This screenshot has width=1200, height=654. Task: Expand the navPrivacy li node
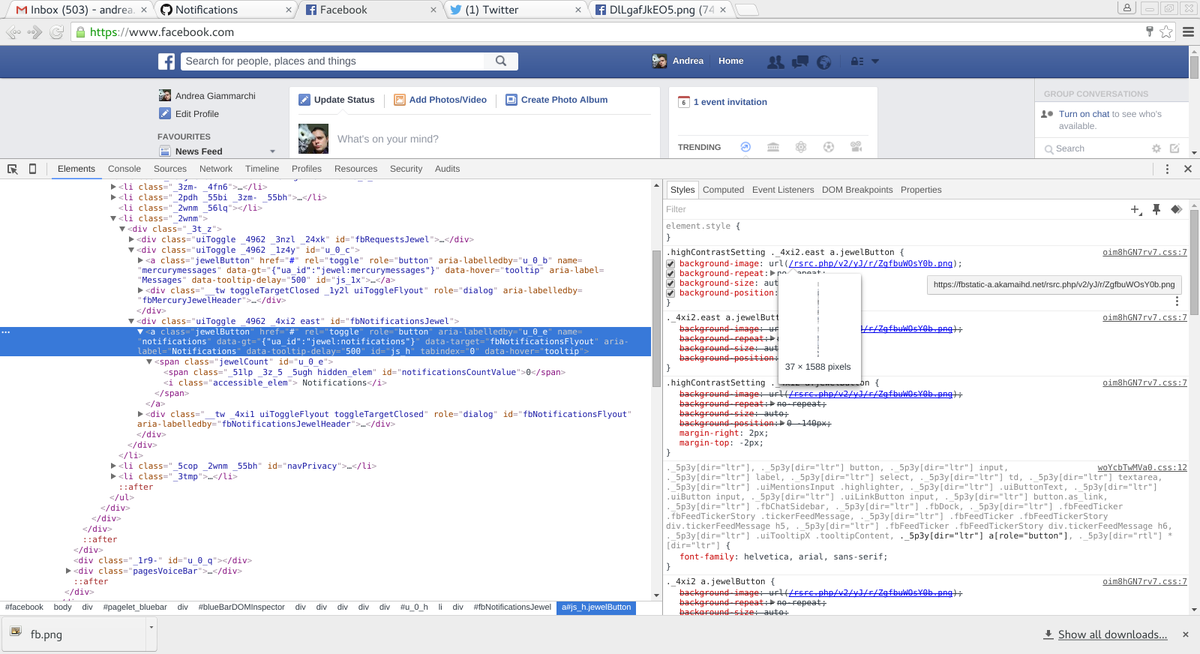pyautogui.click(x=114, y=466)
